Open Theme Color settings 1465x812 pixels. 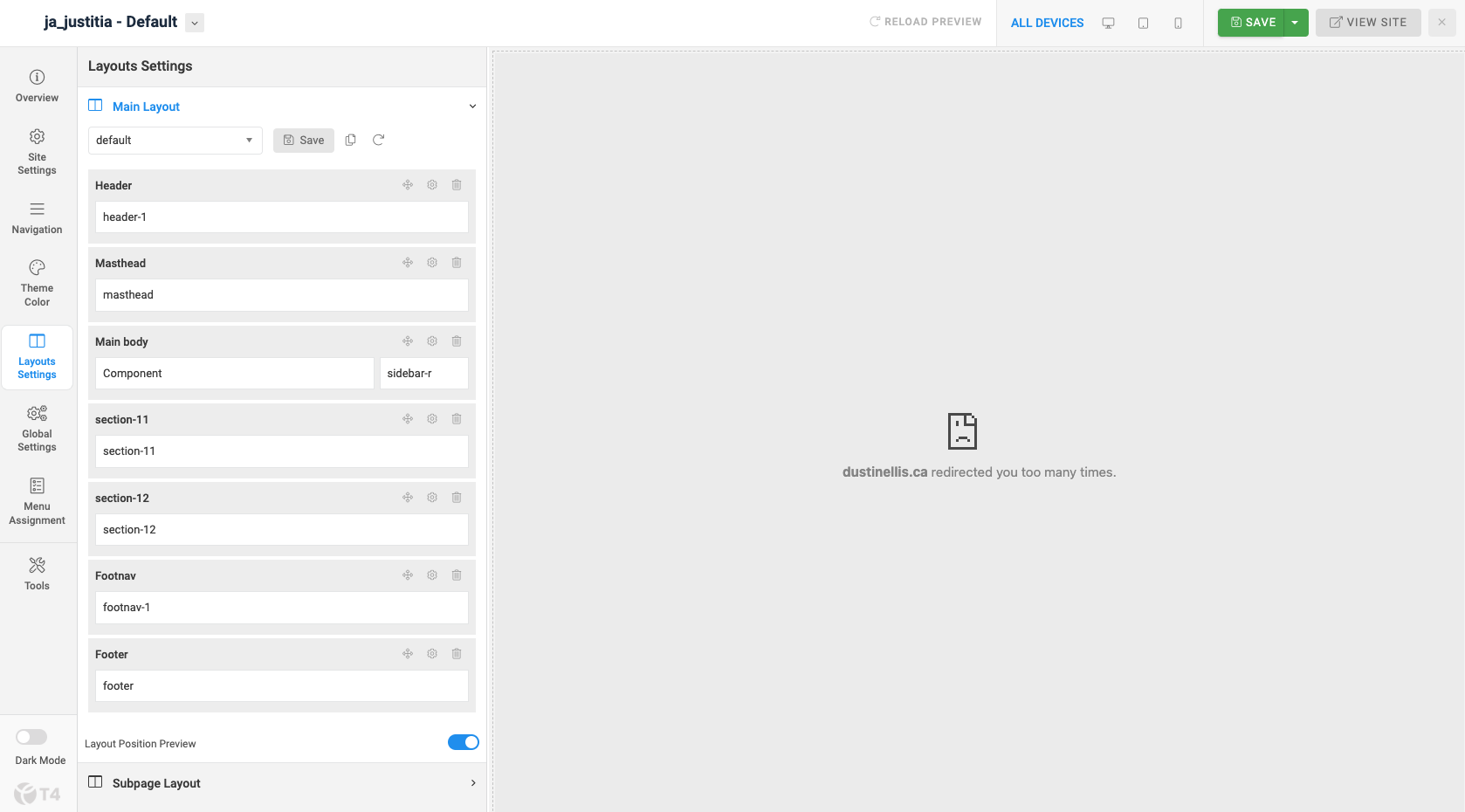click(37, 284)
